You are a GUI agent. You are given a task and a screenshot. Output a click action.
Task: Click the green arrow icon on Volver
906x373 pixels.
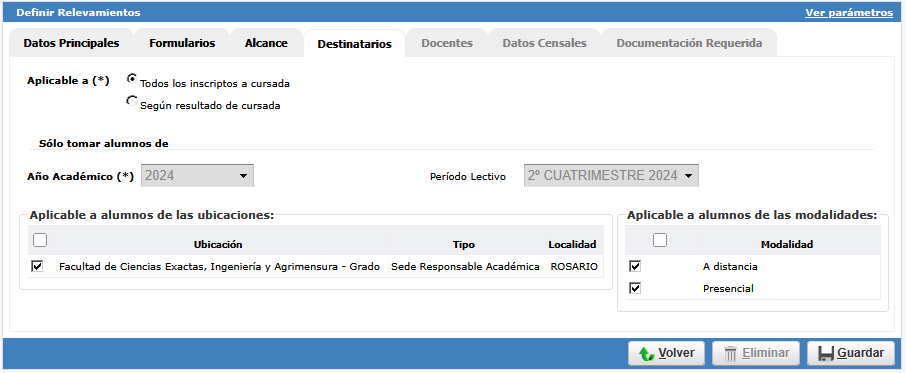[x=647, y=353]
